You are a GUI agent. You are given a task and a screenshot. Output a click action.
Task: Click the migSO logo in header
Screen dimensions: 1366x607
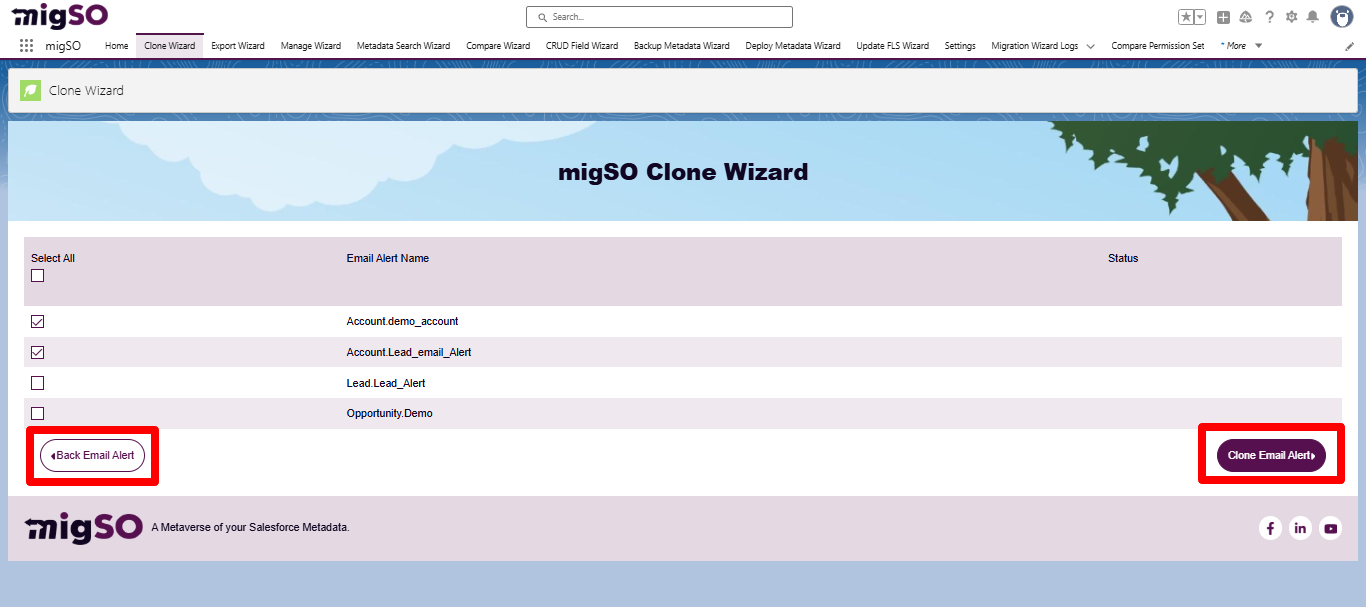click(x=60, y=16)
